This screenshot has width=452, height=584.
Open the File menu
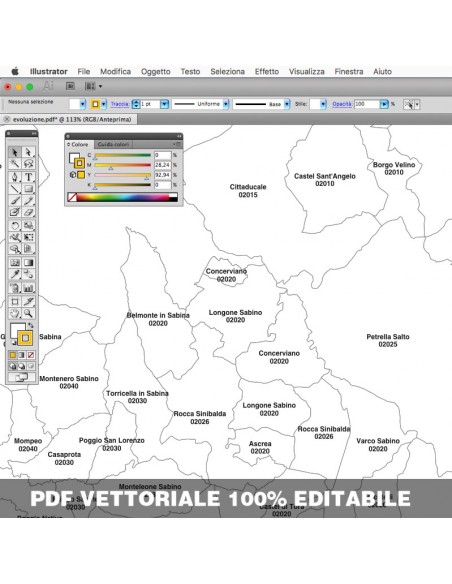click(x=84, y=72)
